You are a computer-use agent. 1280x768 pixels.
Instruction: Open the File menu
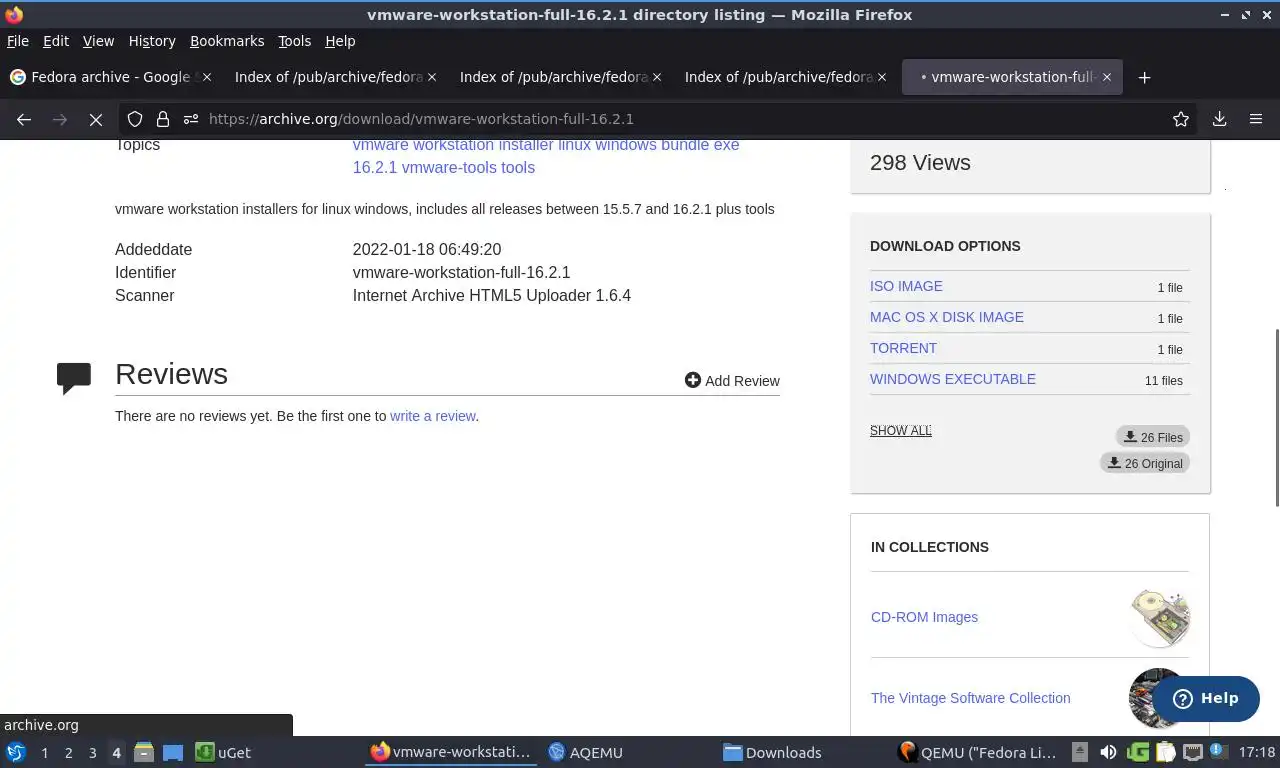[x=18, y=41]
